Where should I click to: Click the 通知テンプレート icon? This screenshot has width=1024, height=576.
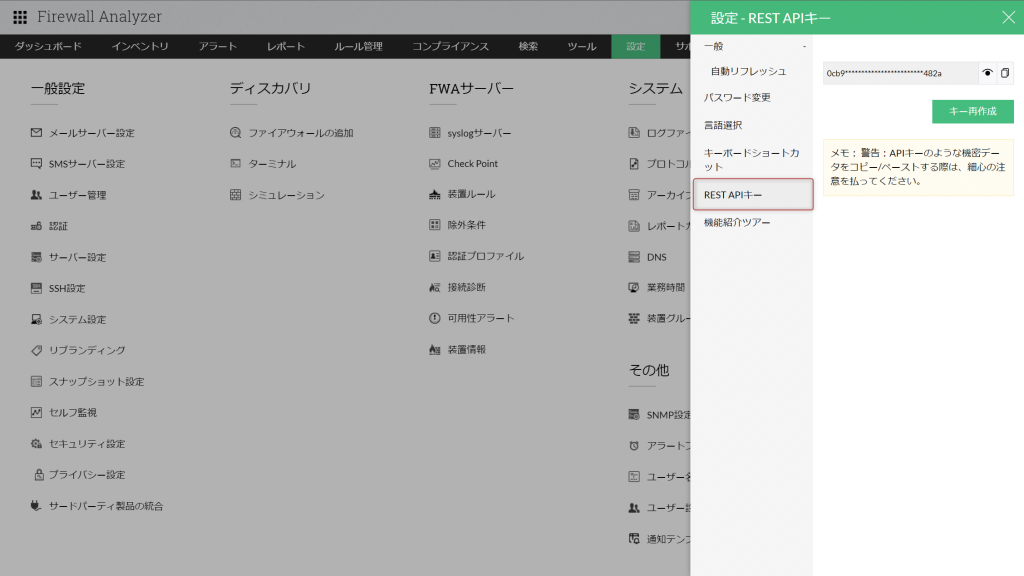coord(634,538)
